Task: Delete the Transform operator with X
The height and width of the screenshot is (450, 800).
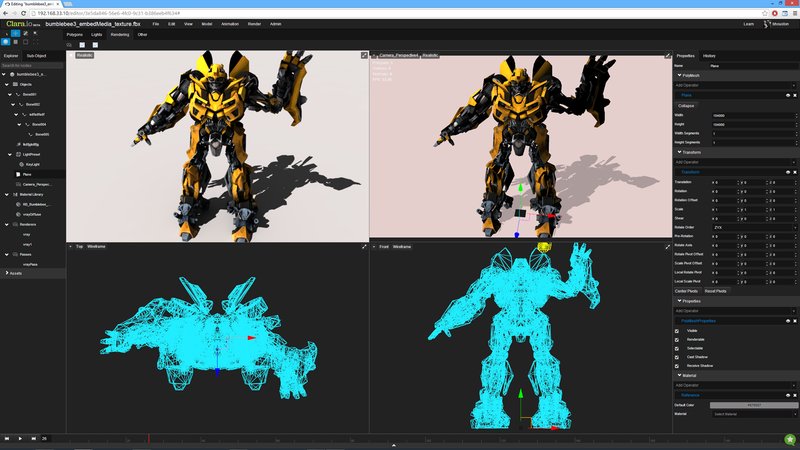Action: pyautogui.click(x=794, y=172)
